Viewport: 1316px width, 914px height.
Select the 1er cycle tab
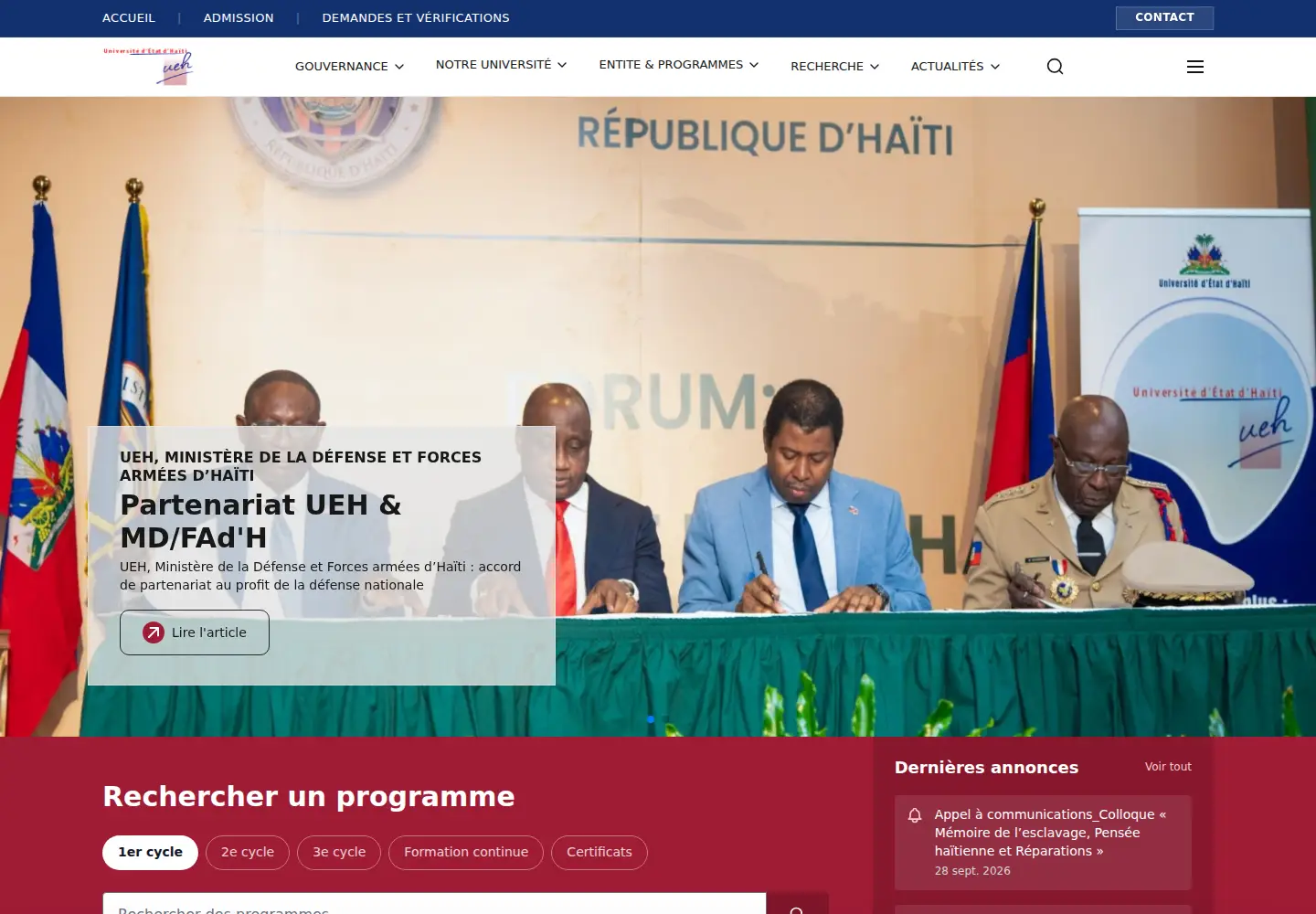150,853
